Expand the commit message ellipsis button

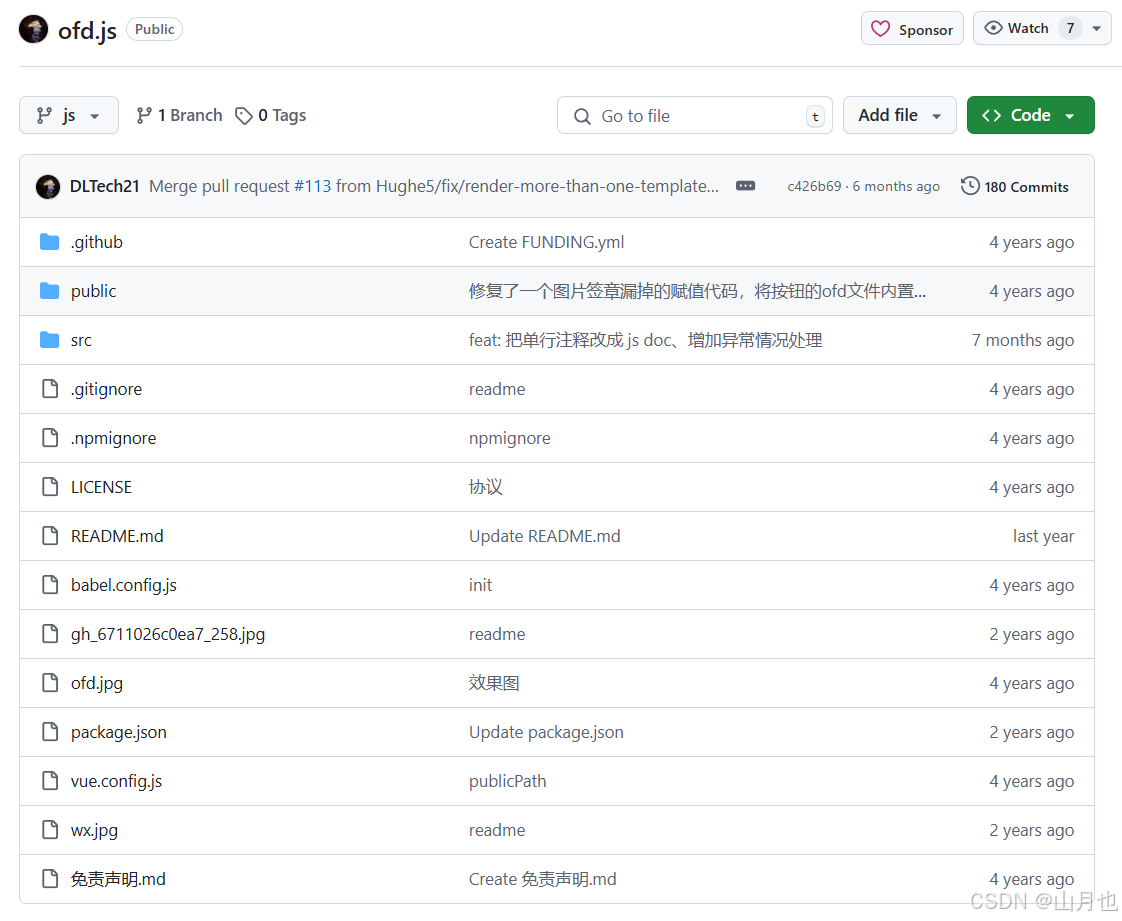(x=746, y=186)
